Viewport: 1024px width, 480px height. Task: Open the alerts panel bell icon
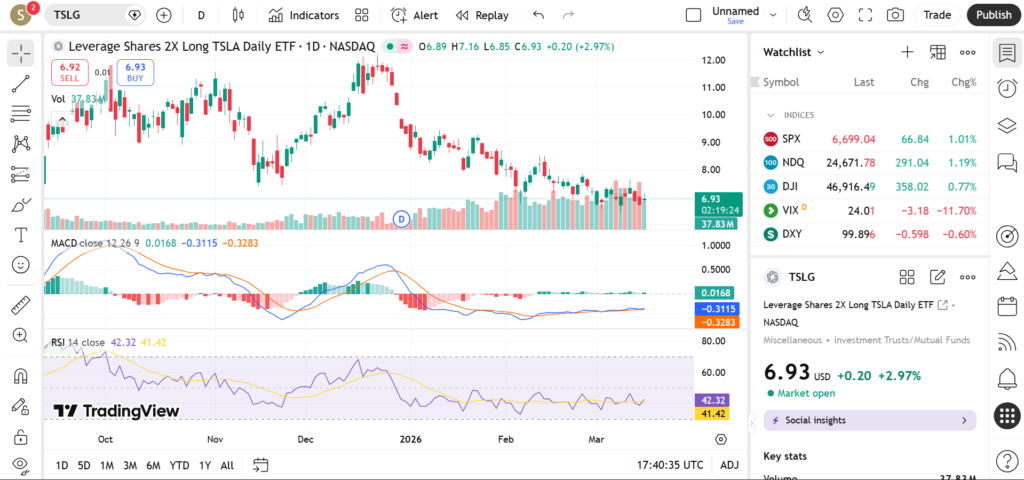[1007, 378]
